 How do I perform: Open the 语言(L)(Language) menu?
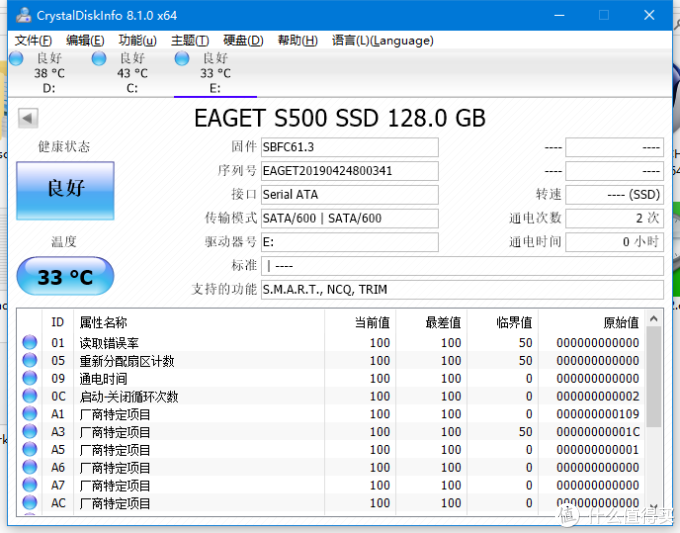point(382,41)
